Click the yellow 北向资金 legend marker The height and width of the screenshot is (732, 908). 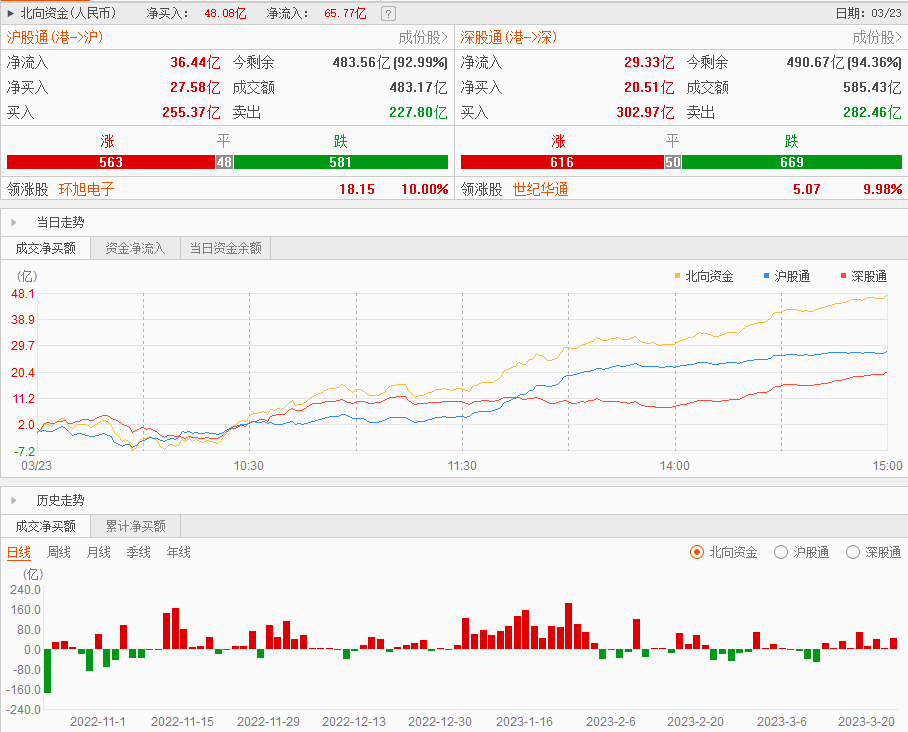point(678,275)
